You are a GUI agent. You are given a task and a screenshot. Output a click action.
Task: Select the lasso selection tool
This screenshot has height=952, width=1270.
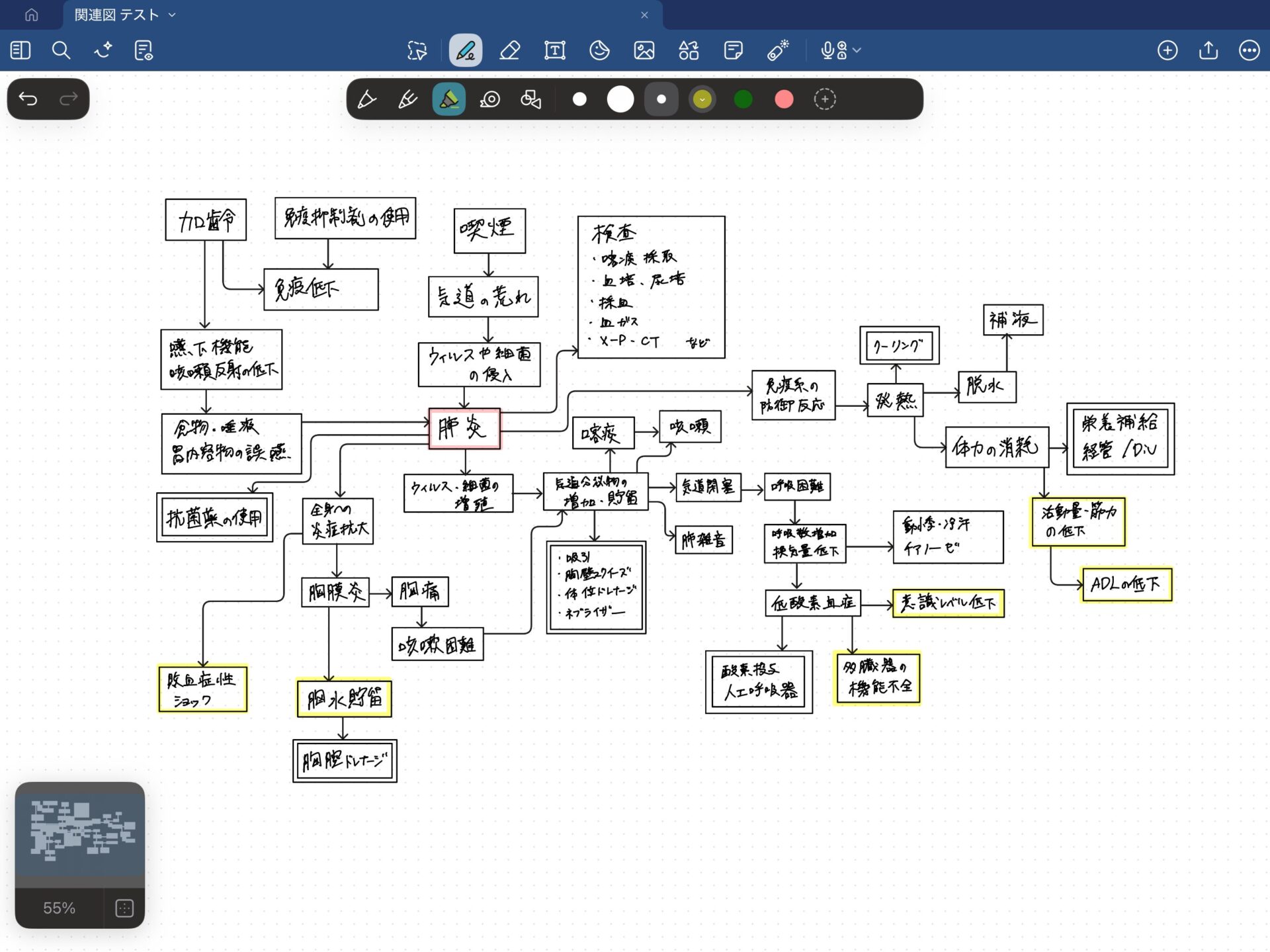click(x=417, y=50)
